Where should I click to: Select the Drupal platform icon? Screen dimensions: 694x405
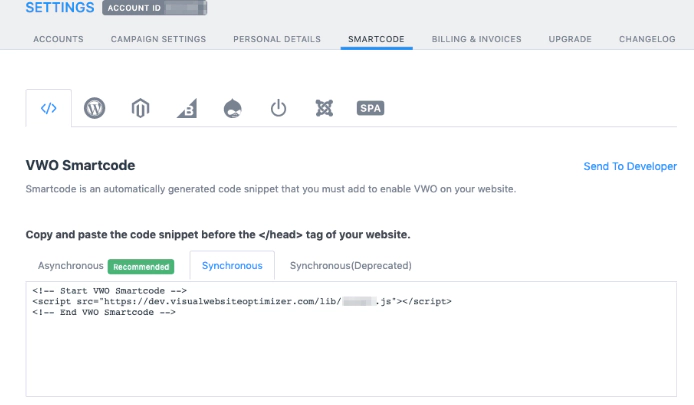tap(232, 109)
